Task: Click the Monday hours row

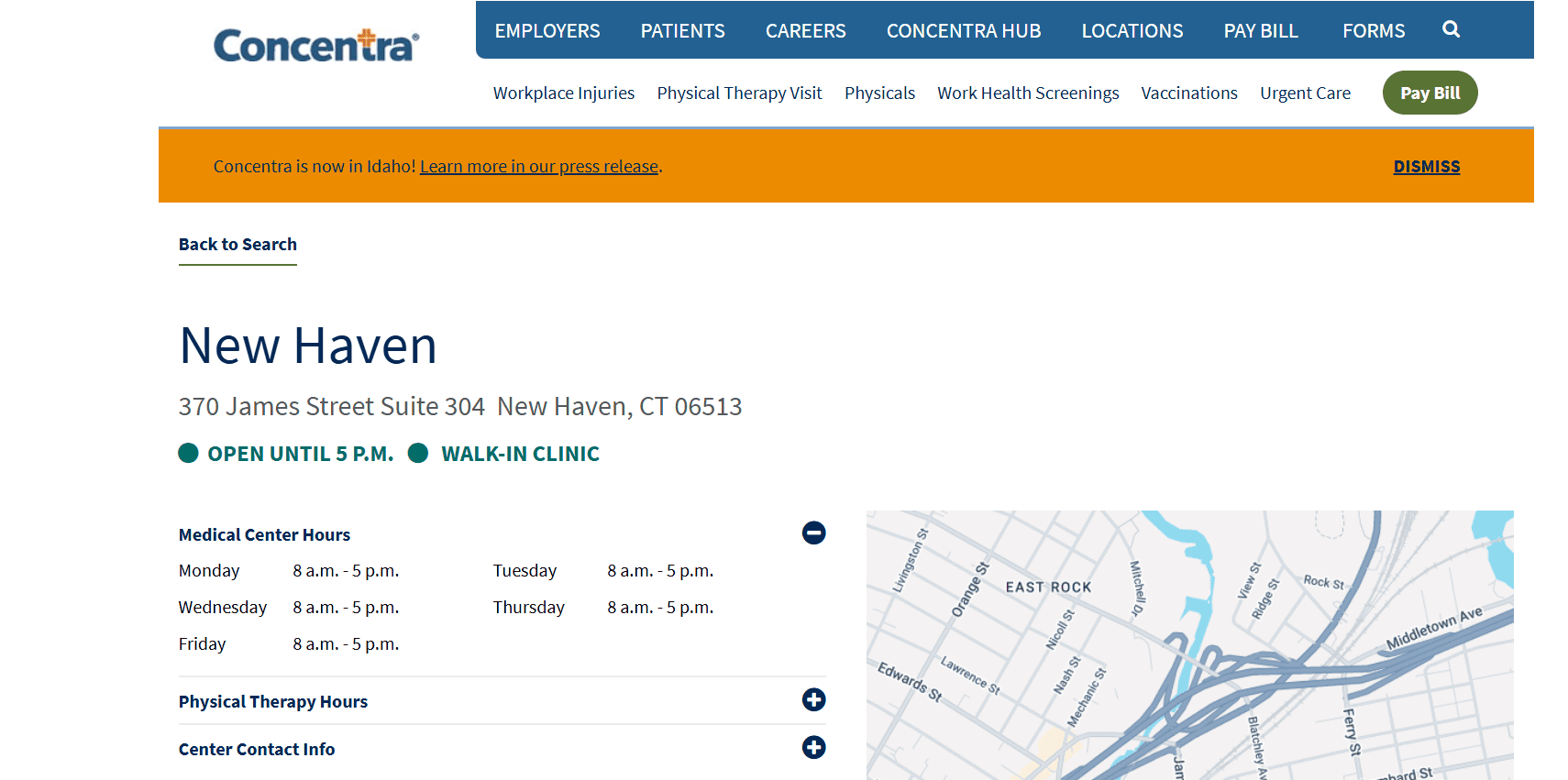Action: pyautogui.click(x=289, y=570)
